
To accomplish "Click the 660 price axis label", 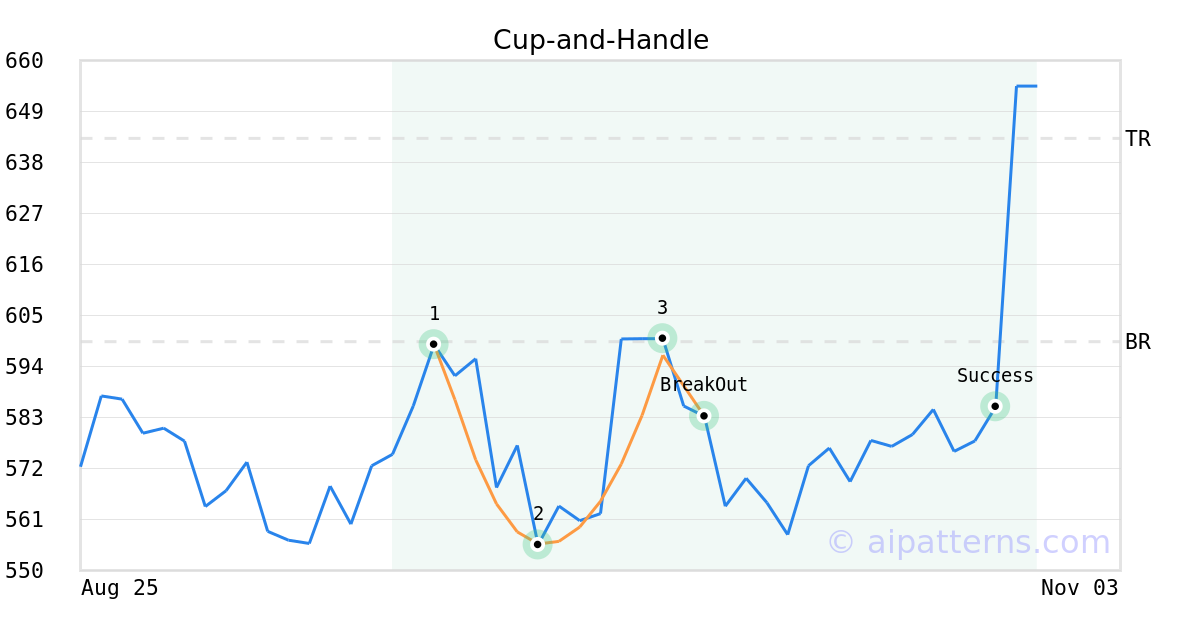I will [25, 61].
